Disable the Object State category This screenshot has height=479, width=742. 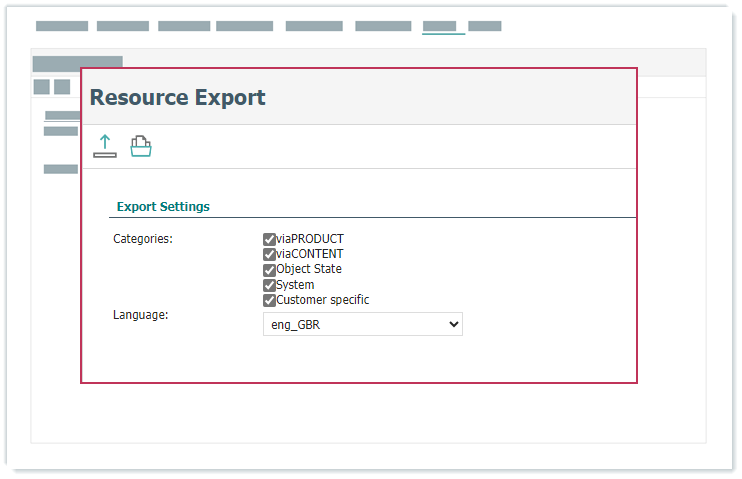pyautogui.click(x=269, y=269)
